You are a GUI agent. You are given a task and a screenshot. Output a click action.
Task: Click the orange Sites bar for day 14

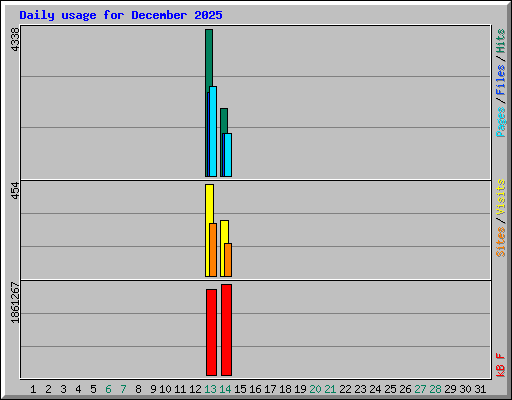tap(228, 260)
